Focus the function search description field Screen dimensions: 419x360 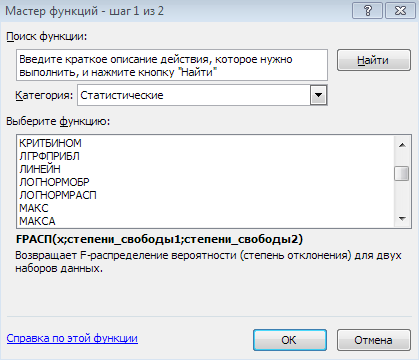pyautogui.click(x=172, y=65)
